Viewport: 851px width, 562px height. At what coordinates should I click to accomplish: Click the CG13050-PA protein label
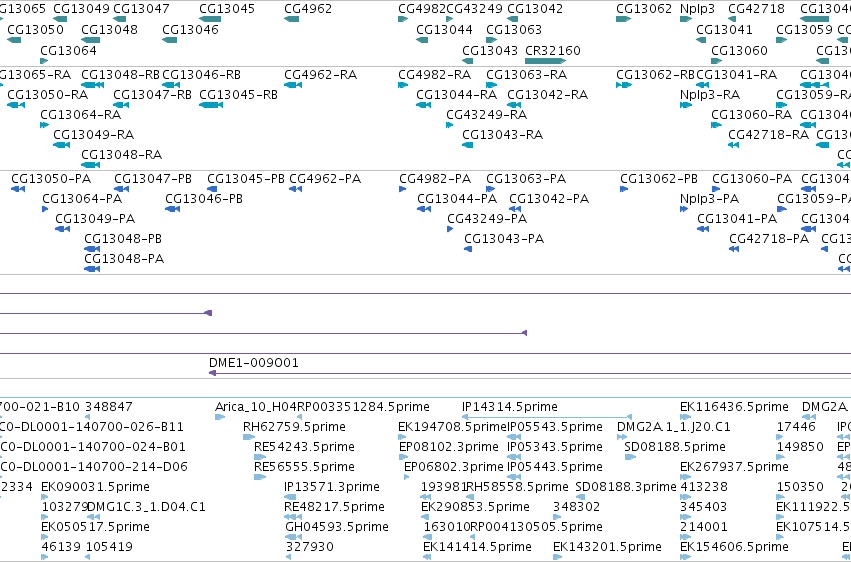pyautogui.click(x=51, y=178)
